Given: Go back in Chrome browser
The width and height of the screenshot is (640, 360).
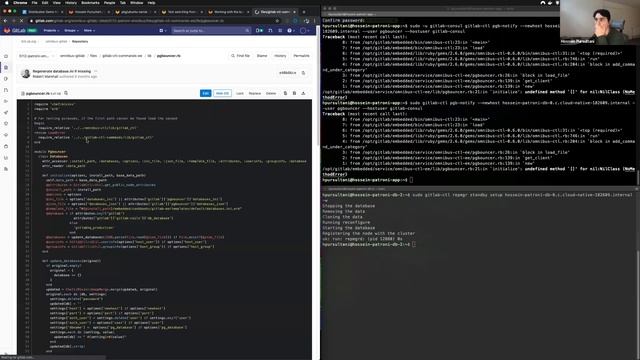Looking at the screenshot, I should (6, 21).
